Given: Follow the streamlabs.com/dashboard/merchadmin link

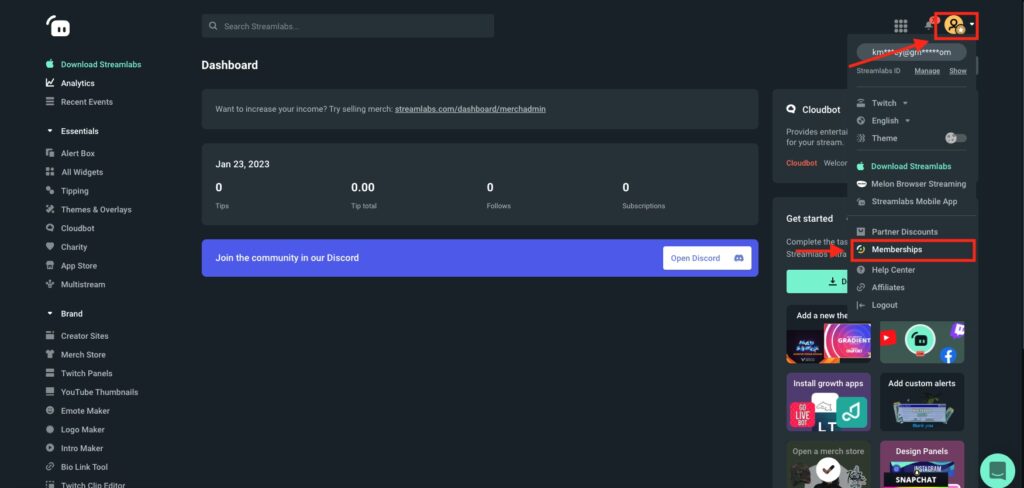Looking at the screenshot, I should [470, 108].
